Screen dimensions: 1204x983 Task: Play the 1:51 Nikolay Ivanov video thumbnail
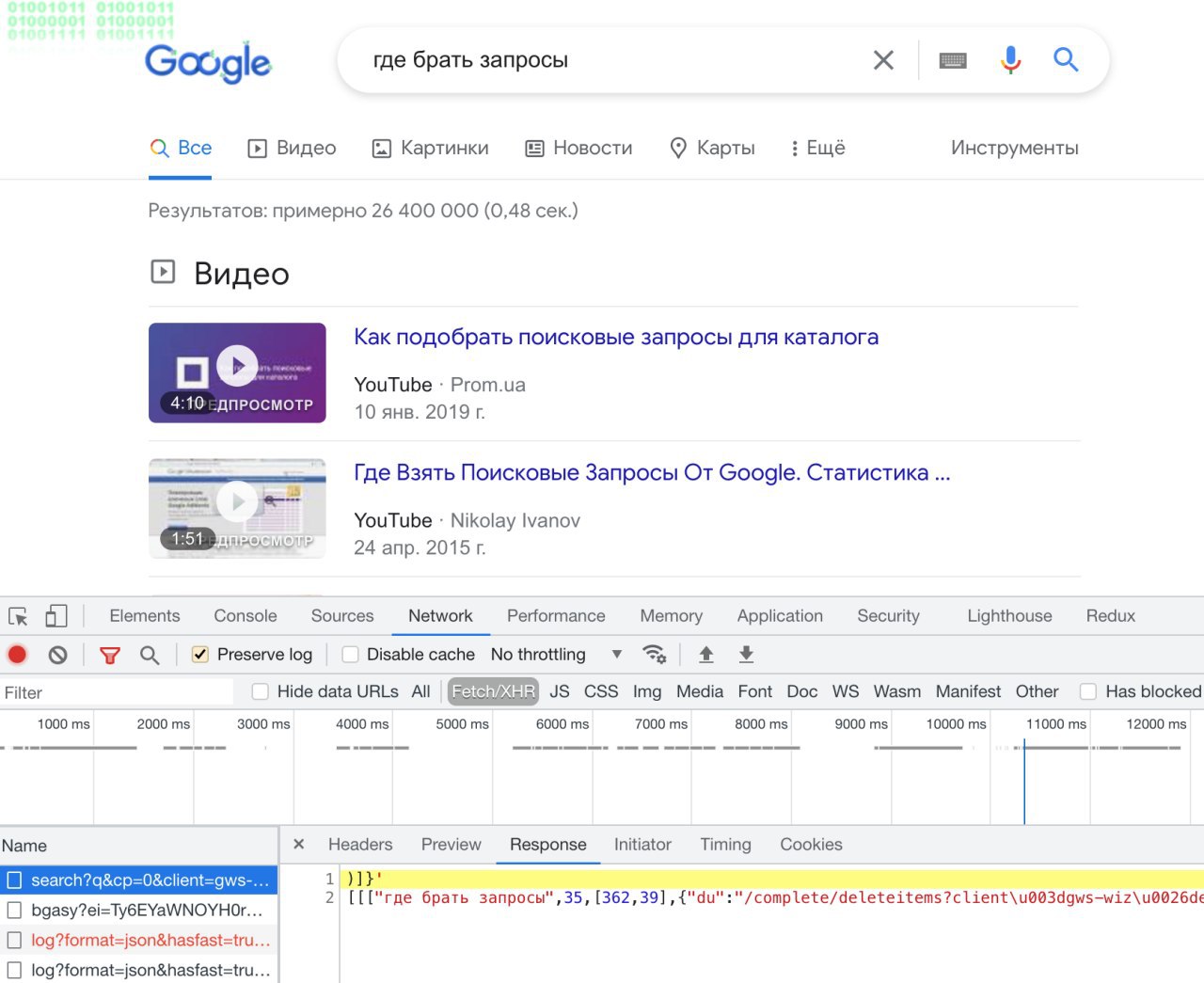237,508
